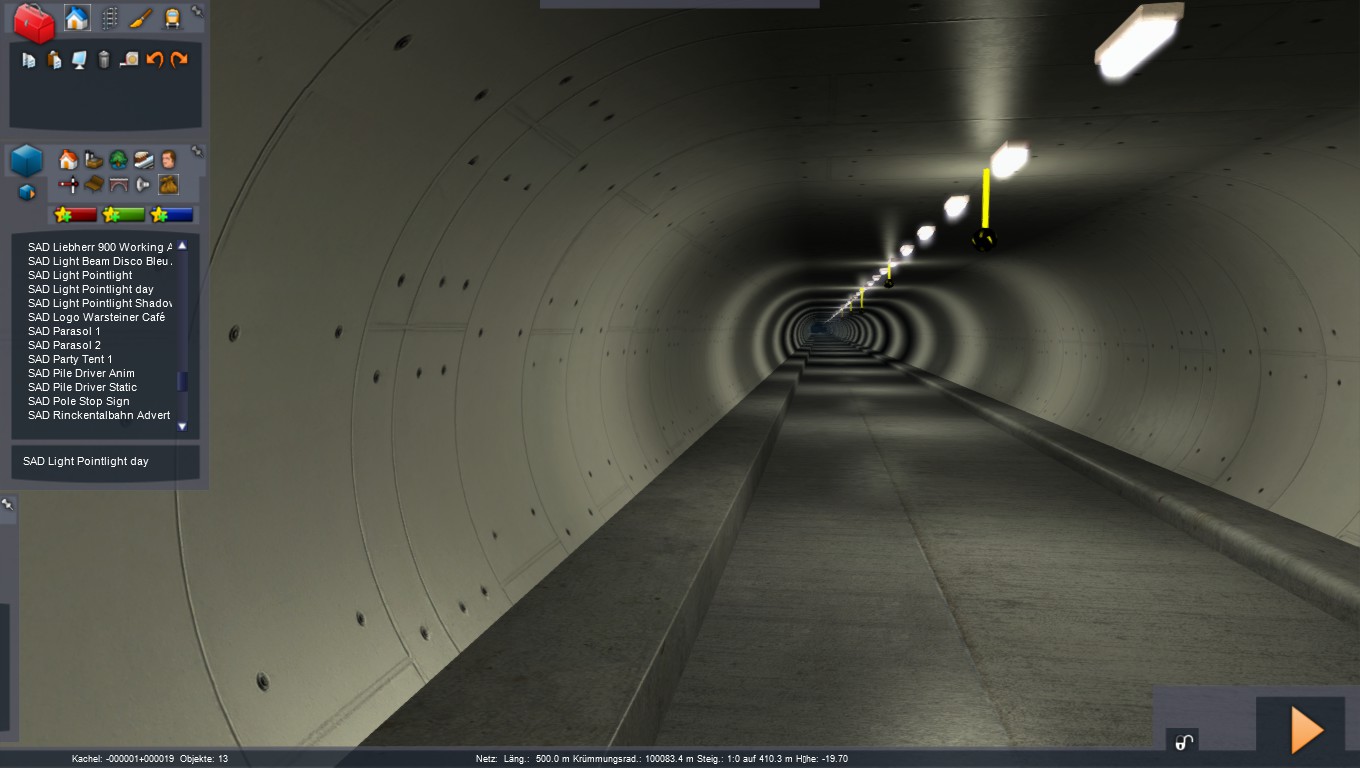Select the tree vegetation category icon
1360x768 pixels.
pos(118,160)
